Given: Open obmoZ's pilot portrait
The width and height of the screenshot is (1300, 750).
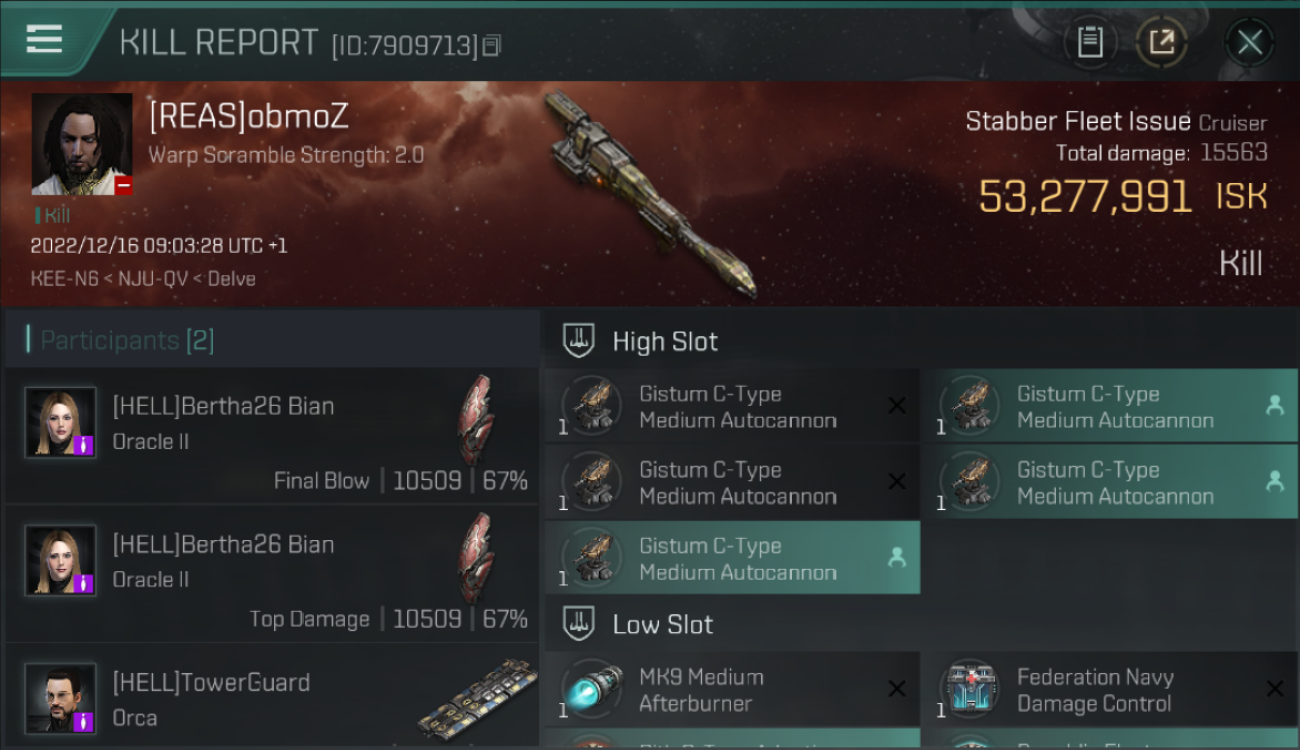Looking at the screenshot, I should click(82, 144).
